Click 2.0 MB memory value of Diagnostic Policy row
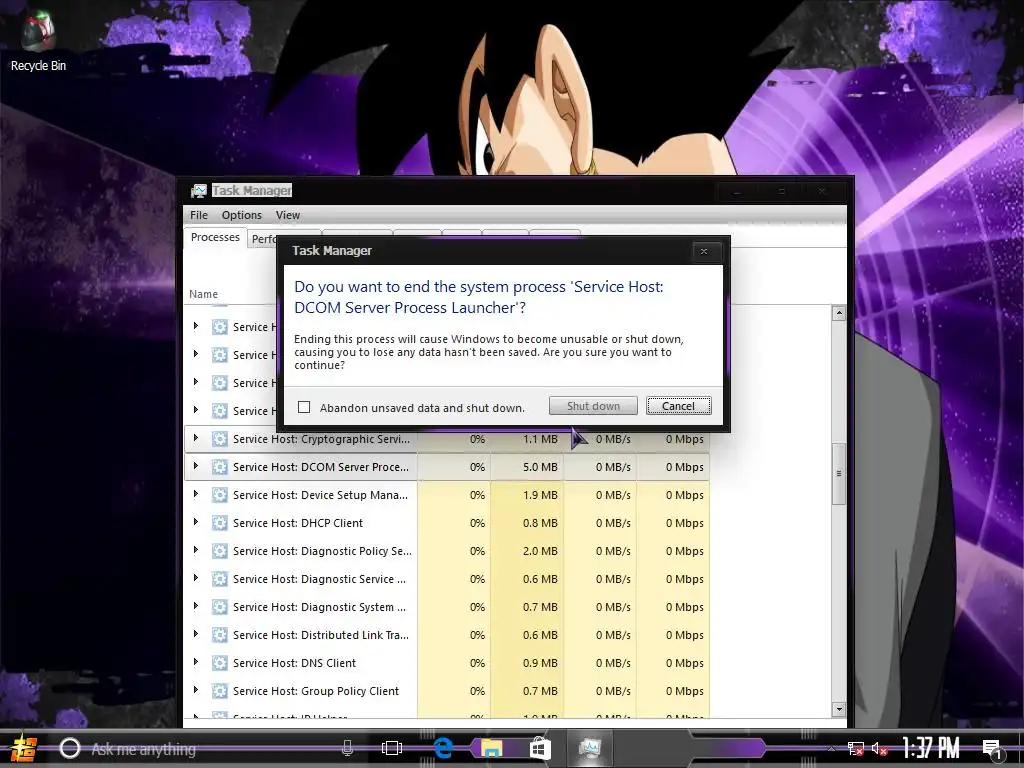Image resolution: width=1024 pixels, height=768 pixels. point(540,551)
